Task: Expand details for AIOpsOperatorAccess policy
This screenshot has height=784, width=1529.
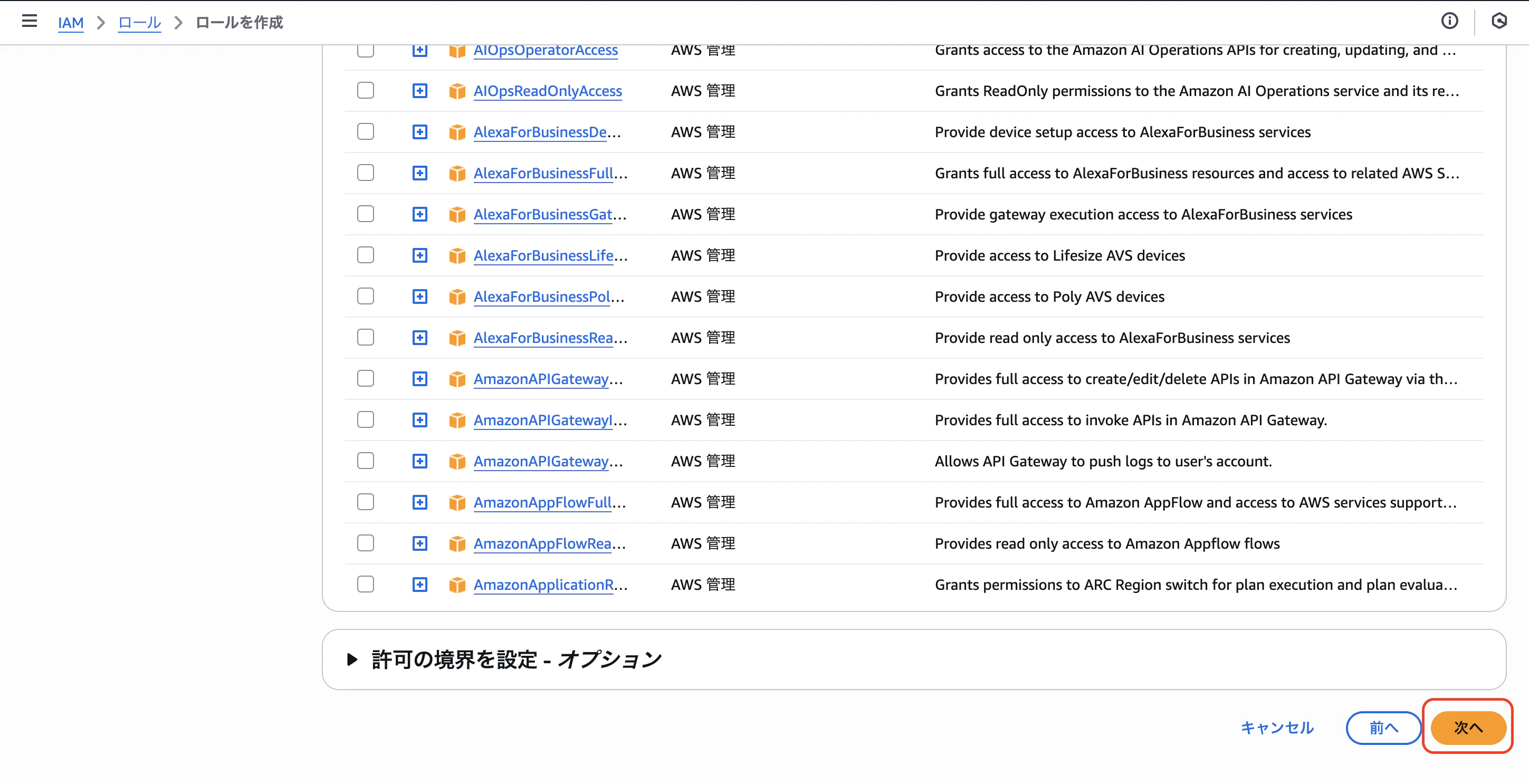Action: [419, 50]
